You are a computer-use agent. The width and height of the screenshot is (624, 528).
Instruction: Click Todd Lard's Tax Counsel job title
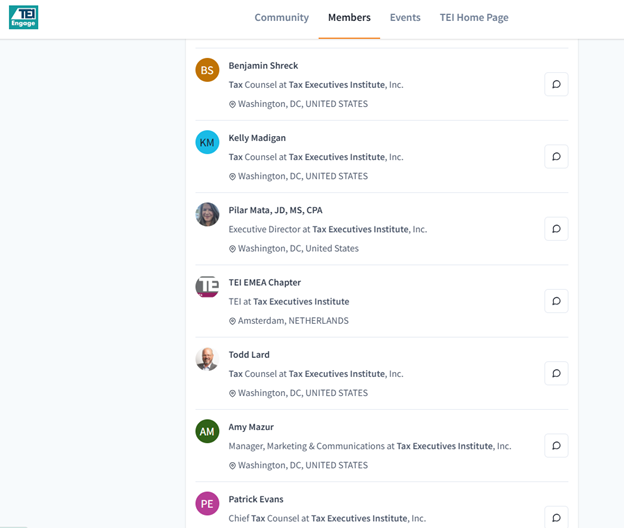(316, 374)
